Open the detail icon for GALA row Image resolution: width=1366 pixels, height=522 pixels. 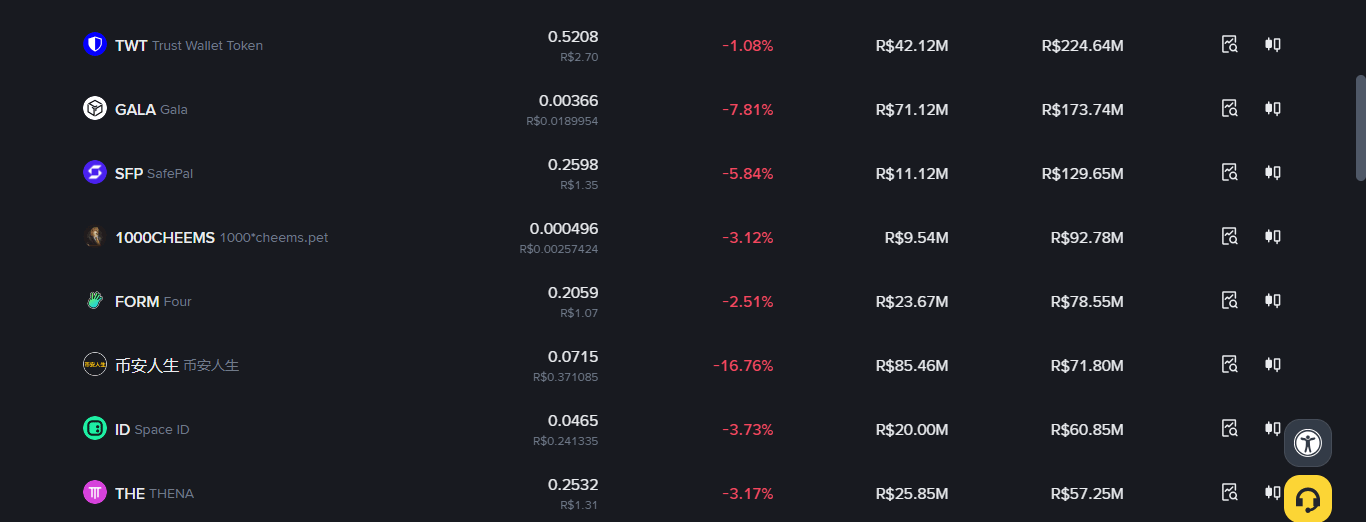1230,109
